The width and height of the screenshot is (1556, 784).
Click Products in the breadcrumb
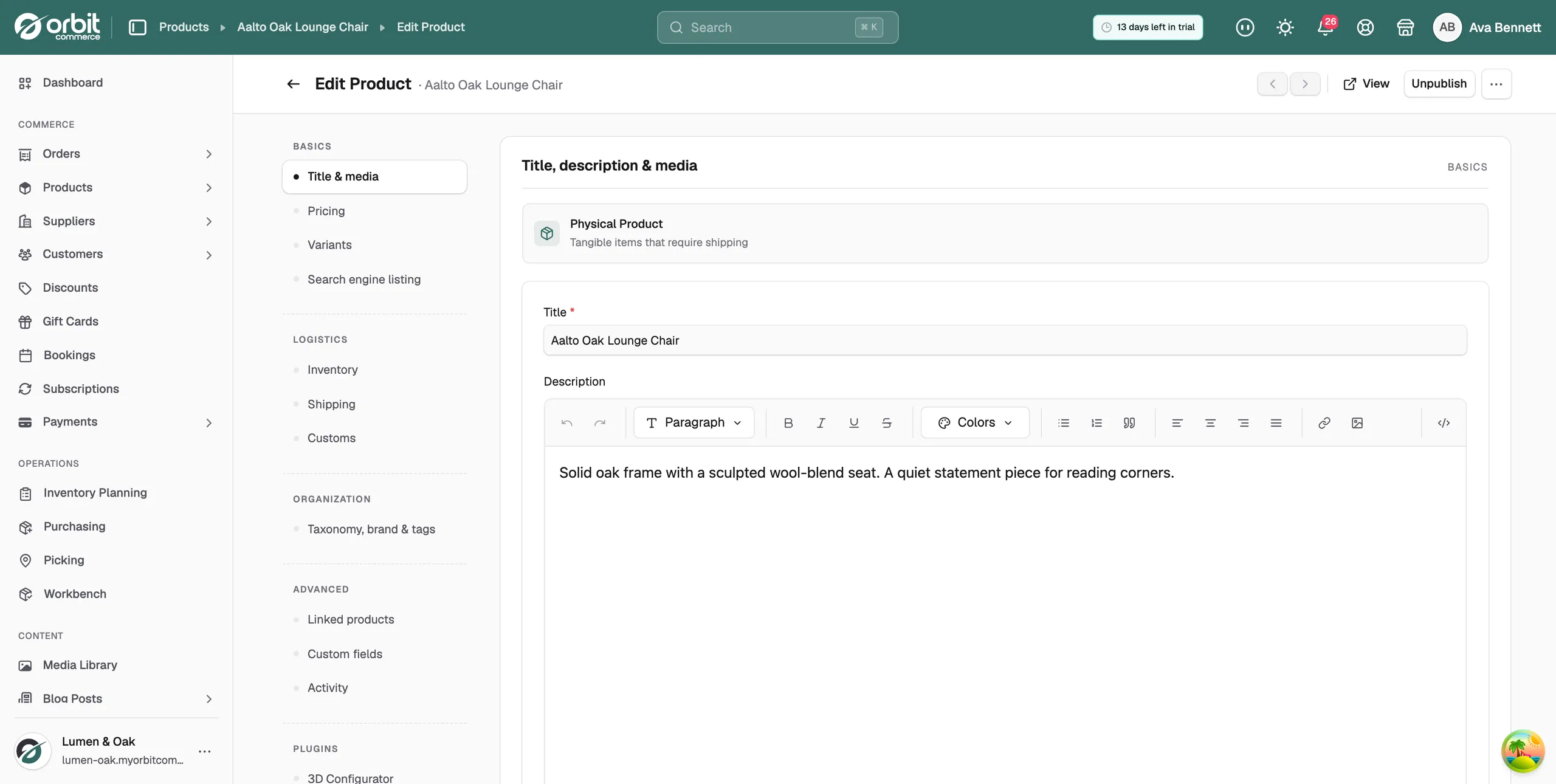(184, 27)
